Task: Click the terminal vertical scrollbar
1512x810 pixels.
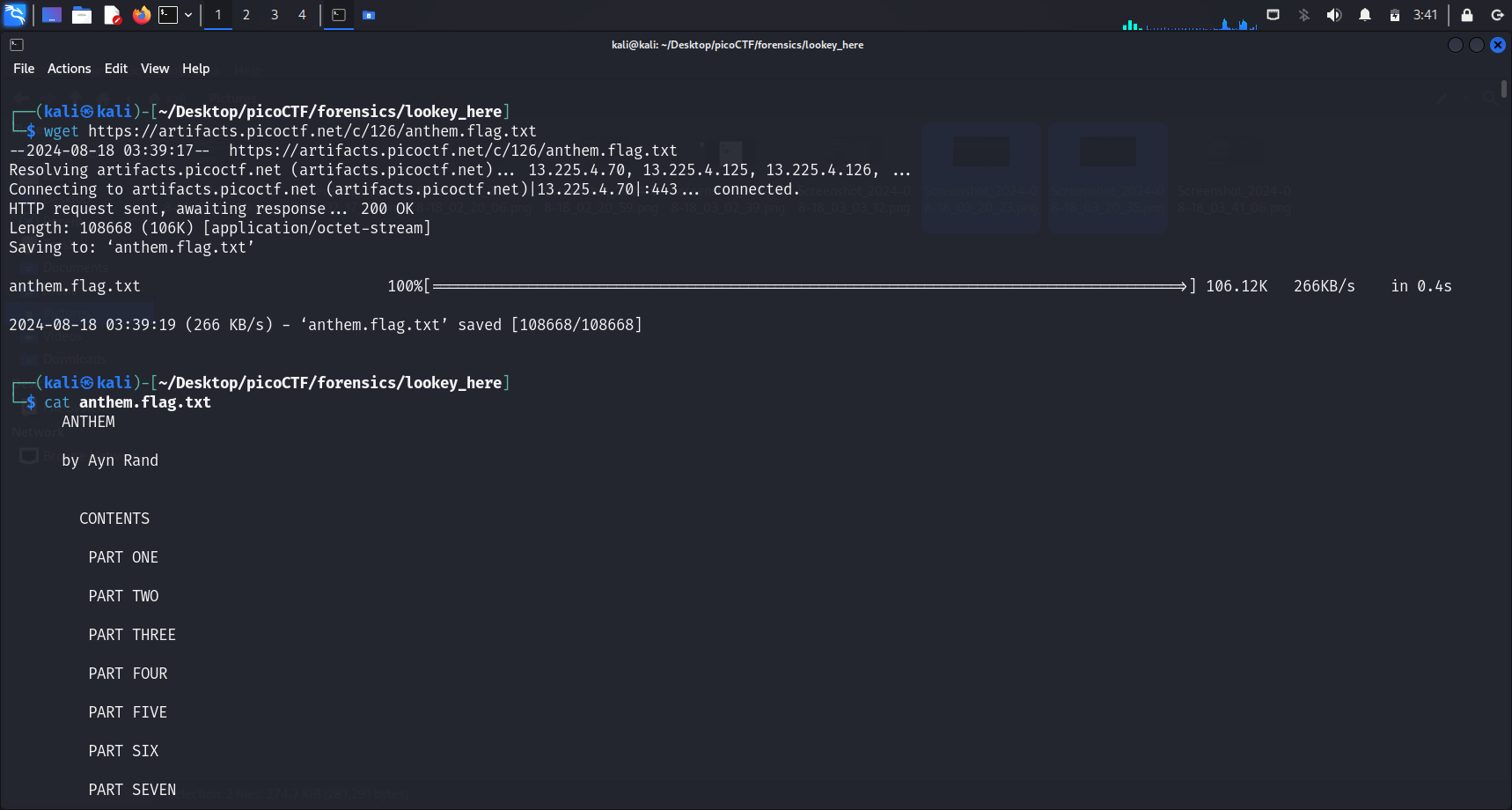Action: (1504, 90)
